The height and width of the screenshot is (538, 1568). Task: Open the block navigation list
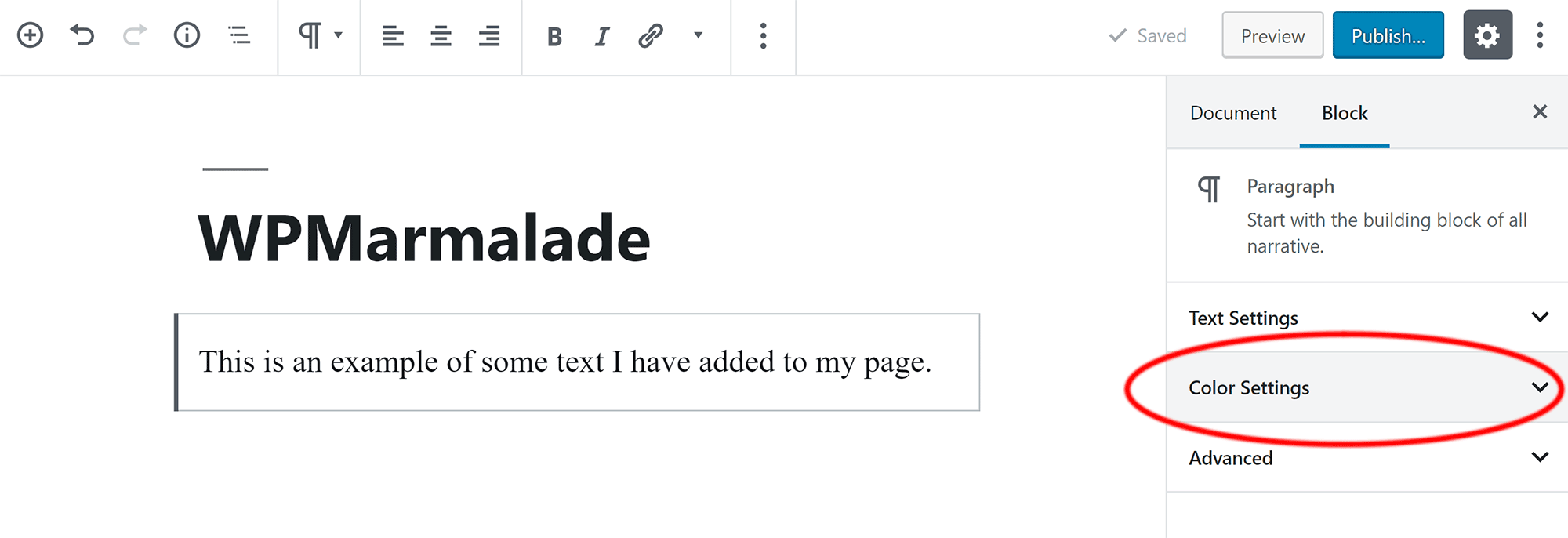point(239,35)
